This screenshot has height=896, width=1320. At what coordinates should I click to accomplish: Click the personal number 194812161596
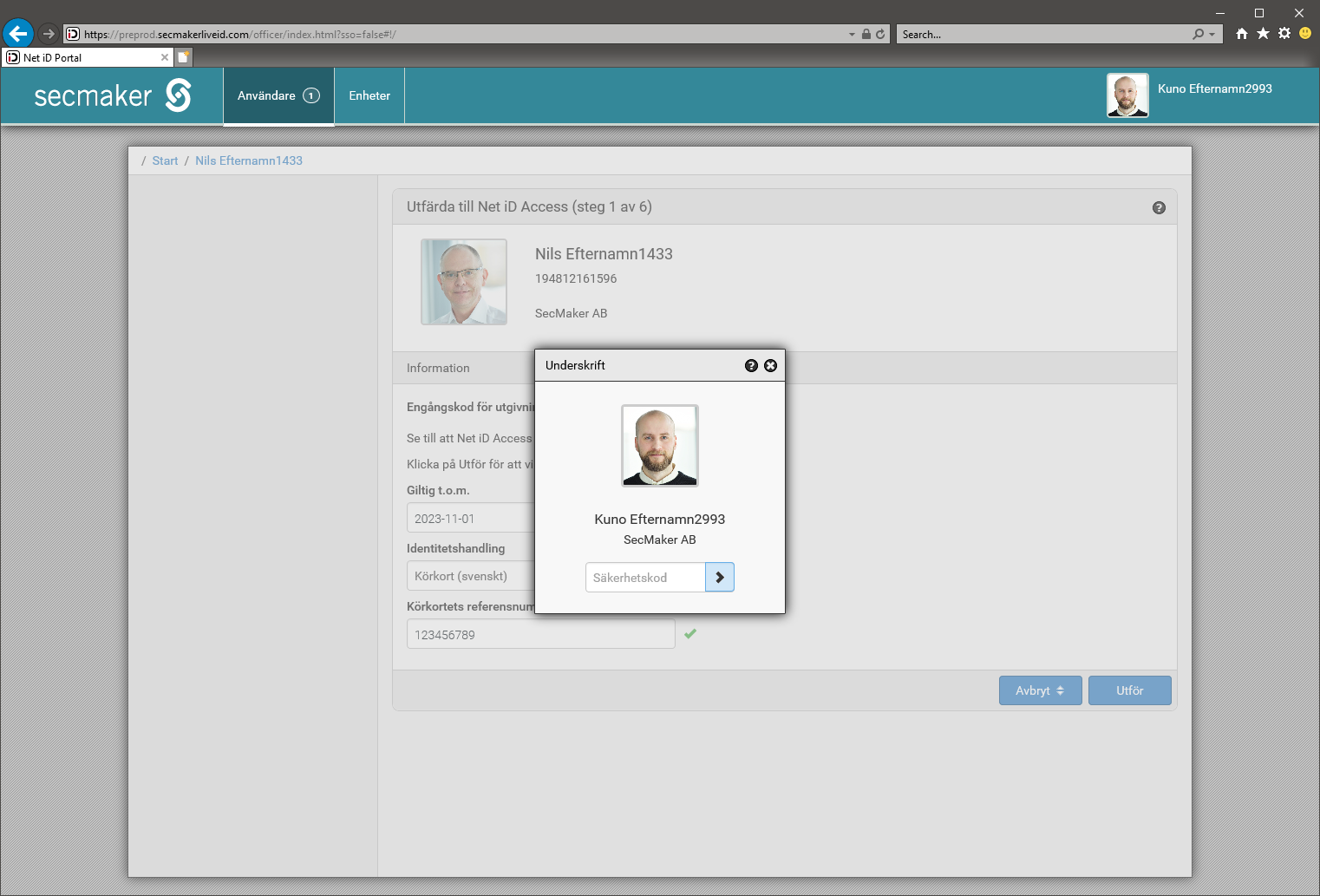pos(576,278)
